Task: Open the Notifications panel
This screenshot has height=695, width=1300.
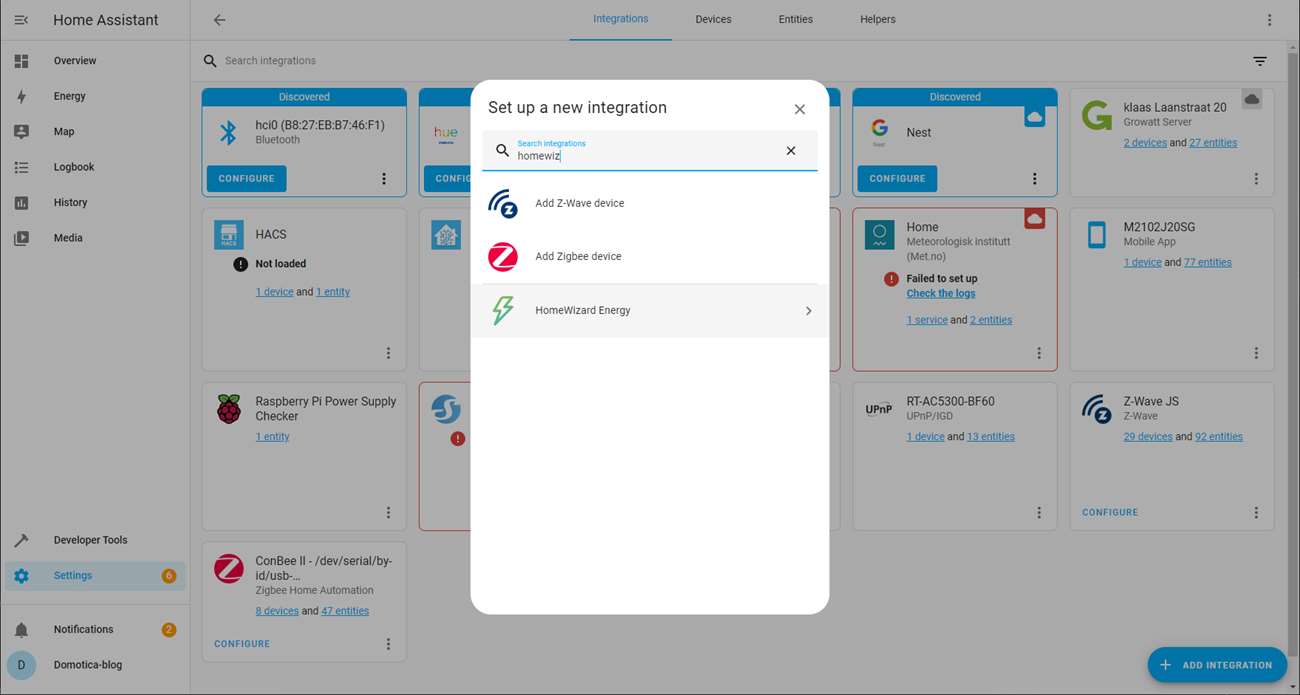Action: tap(95, 630)
